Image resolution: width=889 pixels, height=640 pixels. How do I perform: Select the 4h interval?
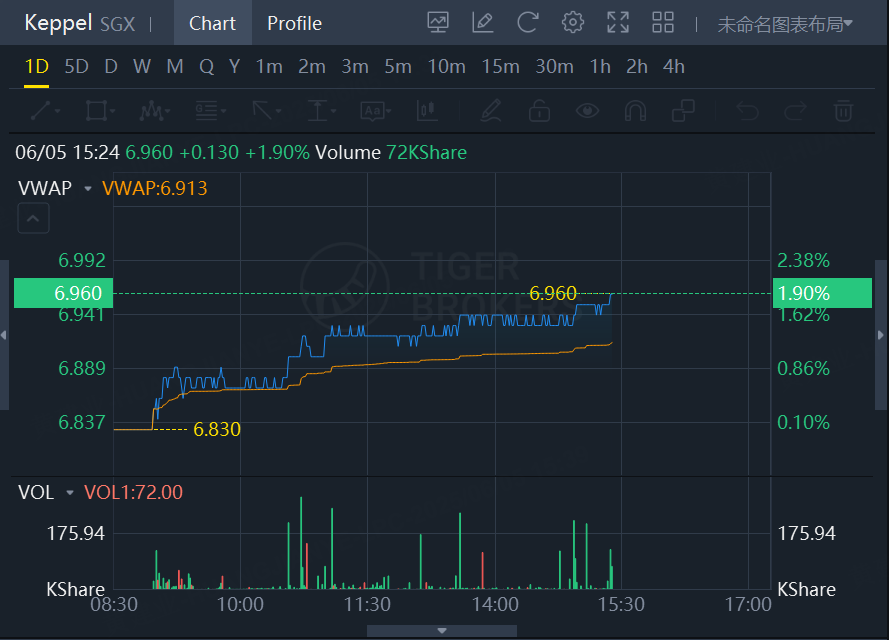(674, 67)
